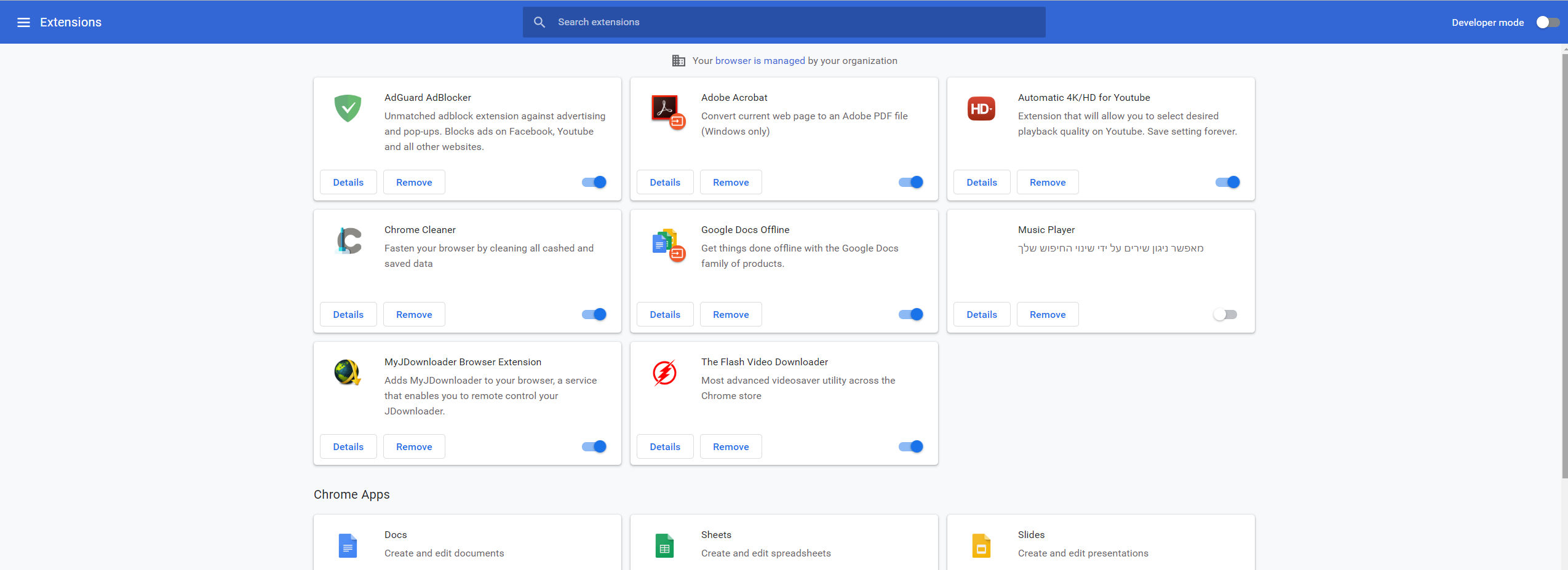This screenshot has width=1568, height=570.
Task: Click the 'Create and edit spreadsheets' description
Action: [x=766, y=553]
